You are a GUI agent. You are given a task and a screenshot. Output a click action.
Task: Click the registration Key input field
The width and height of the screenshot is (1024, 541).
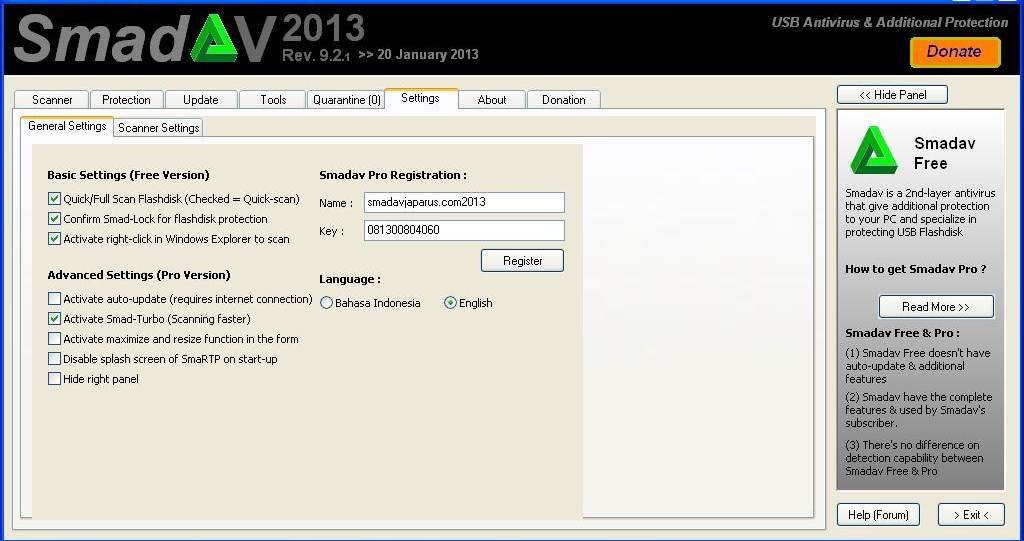pyautogui.click(x=464, y=230)
